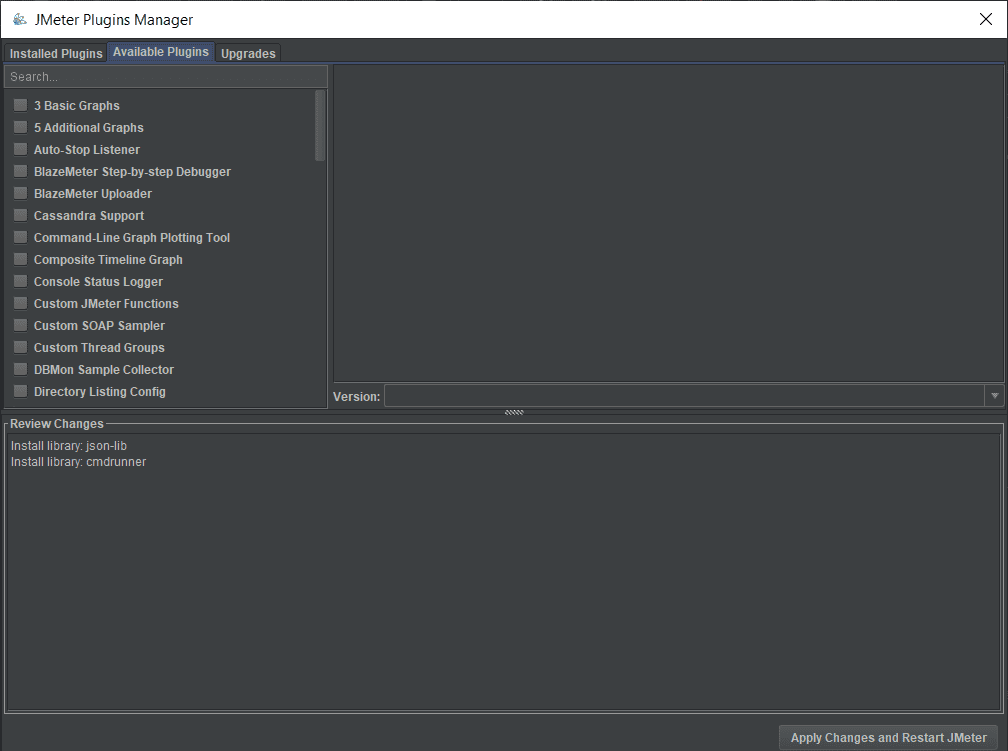Select 'Composite Timeline Graph' plugin label
Viewport: 1008px width, 751px height.
[108, 260]
